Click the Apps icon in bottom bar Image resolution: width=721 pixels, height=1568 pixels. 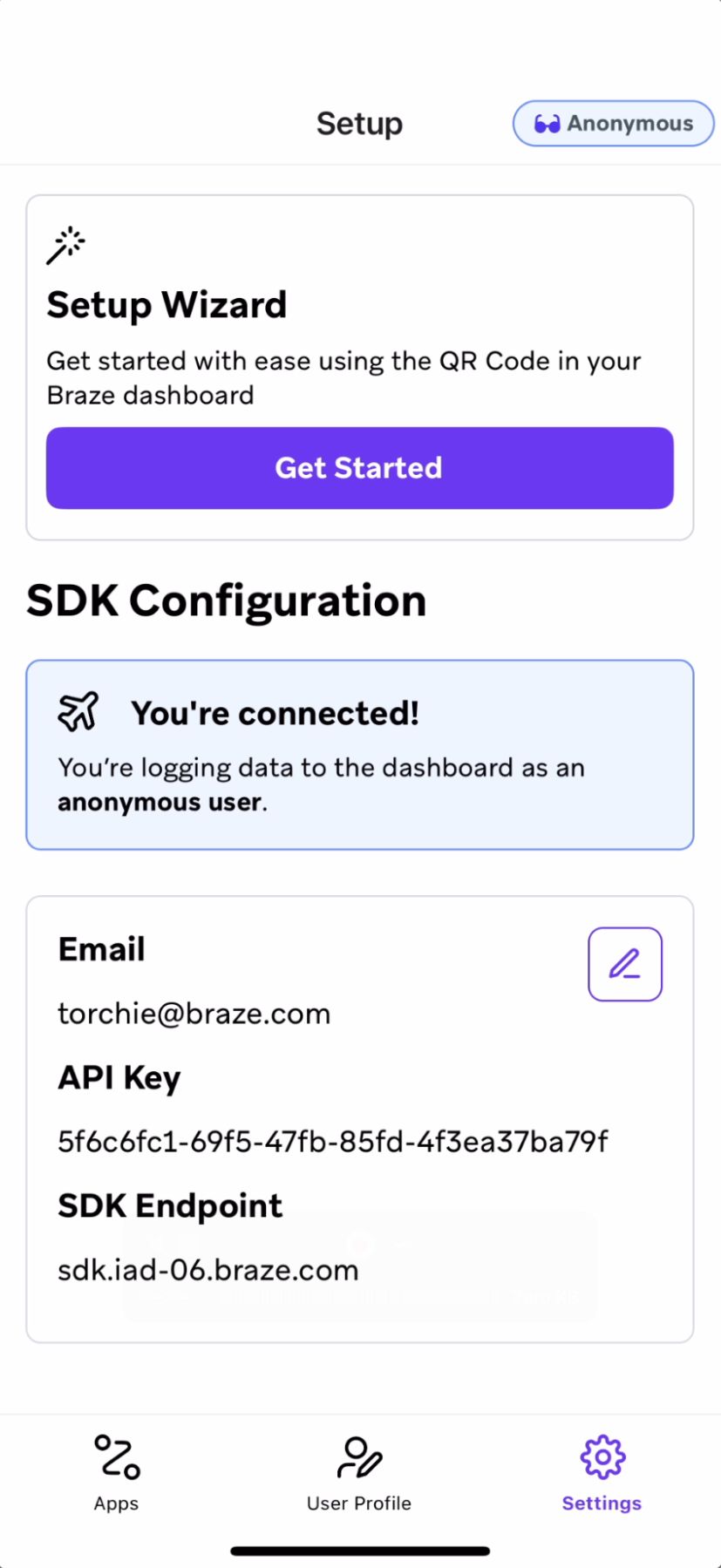click(x=117, y=1457)
